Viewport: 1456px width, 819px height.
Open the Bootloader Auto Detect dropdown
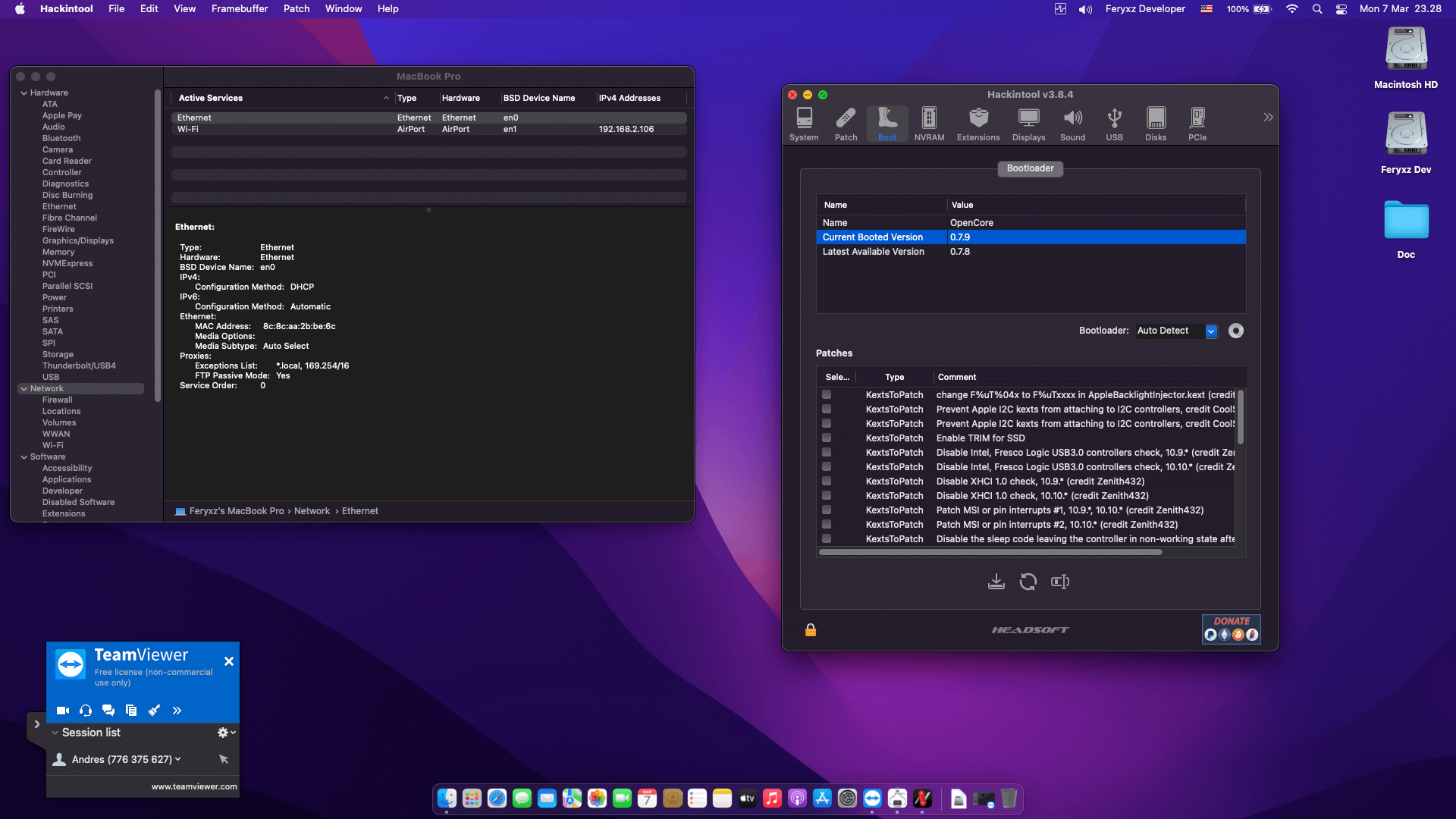pyautogui.click(x=1176, y=331)
